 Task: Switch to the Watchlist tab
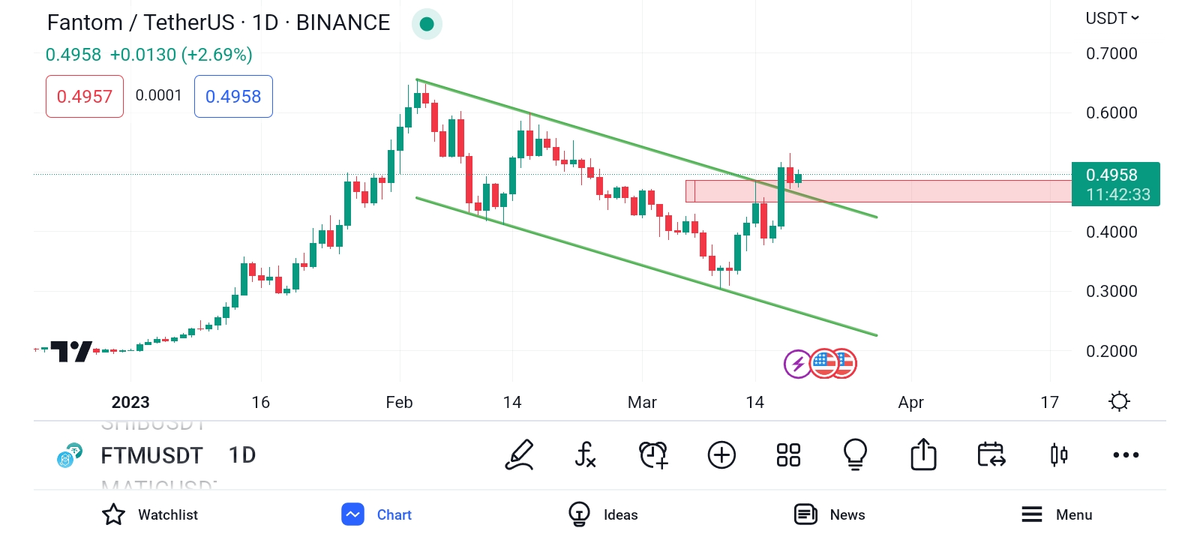point(150,515)
